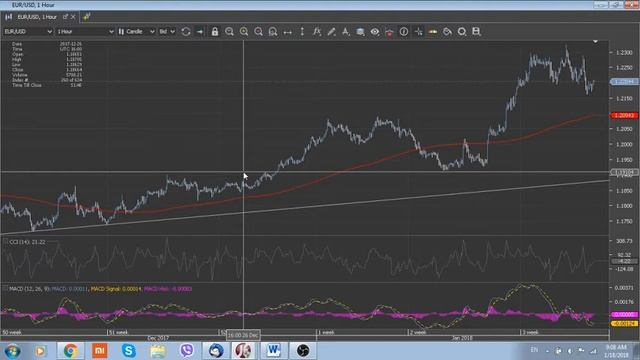Open Viber from the taskbar
Viewport: 640px width, 360px height.
[x=187, y=351]
